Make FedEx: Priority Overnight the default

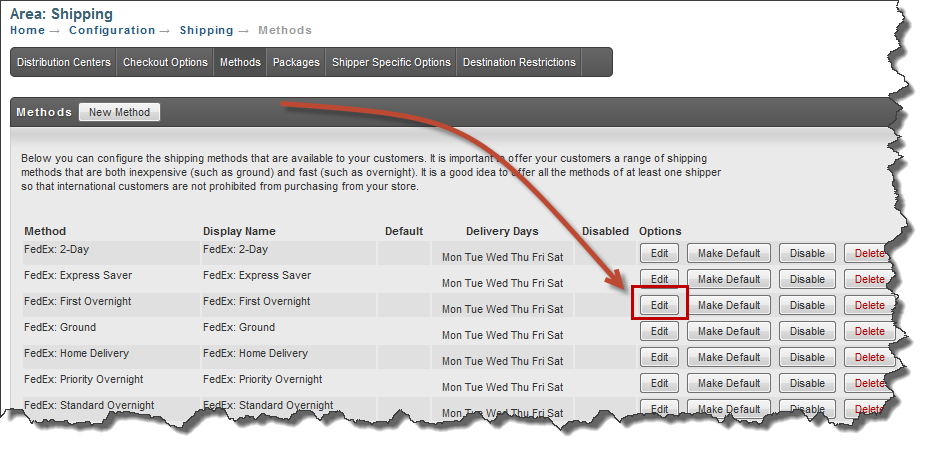pyautogui.click(x=728, y=384)
